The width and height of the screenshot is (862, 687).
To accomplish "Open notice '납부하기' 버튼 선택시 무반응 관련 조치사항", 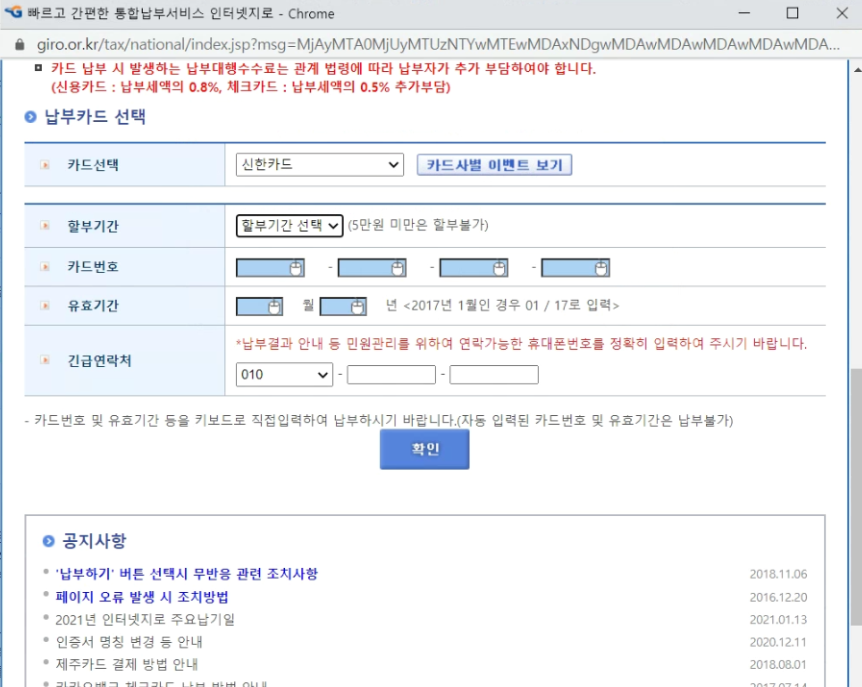I will [186, 574].
